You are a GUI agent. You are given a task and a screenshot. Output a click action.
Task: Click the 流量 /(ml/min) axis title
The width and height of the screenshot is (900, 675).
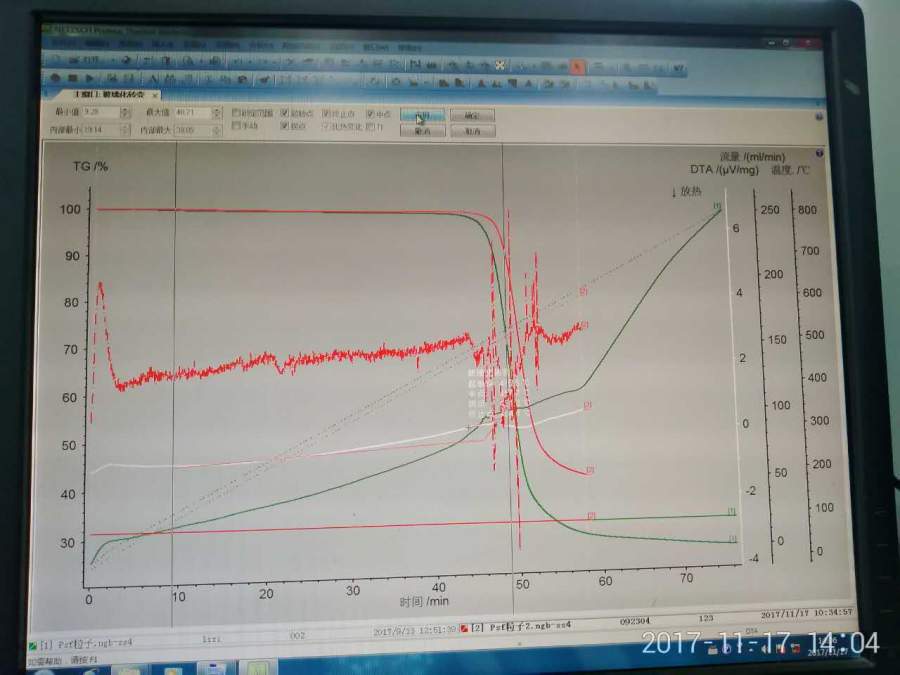752,156
